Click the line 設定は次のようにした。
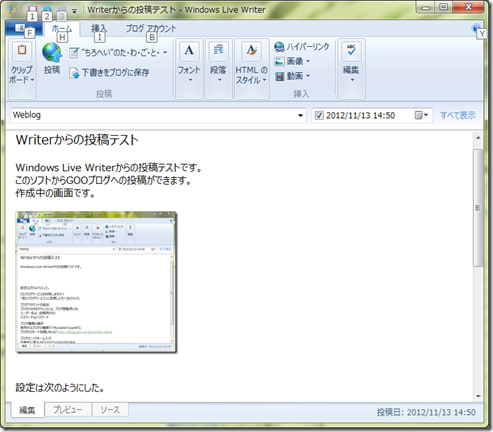Screen dimensions: 493x432 tap(60, 388)
